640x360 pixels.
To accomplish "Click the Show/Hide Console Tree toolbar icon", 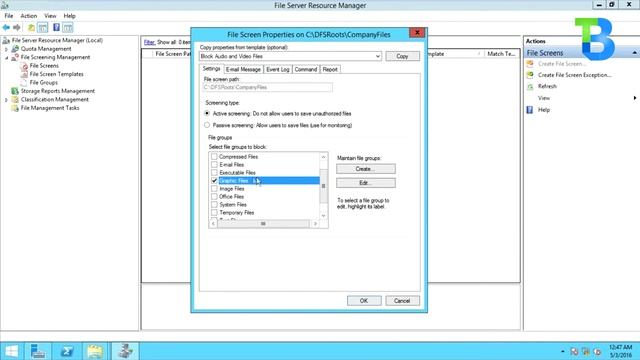I will pyautogui.click(x=42, y=27).
